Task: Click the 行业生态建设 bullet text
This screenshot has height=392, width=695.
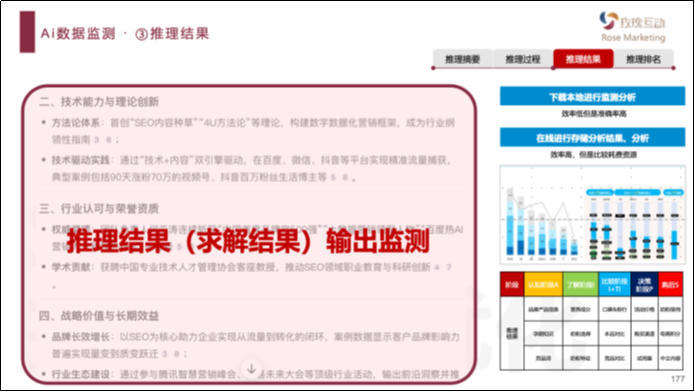Action: pyautogui.click(x=255, y=374)
